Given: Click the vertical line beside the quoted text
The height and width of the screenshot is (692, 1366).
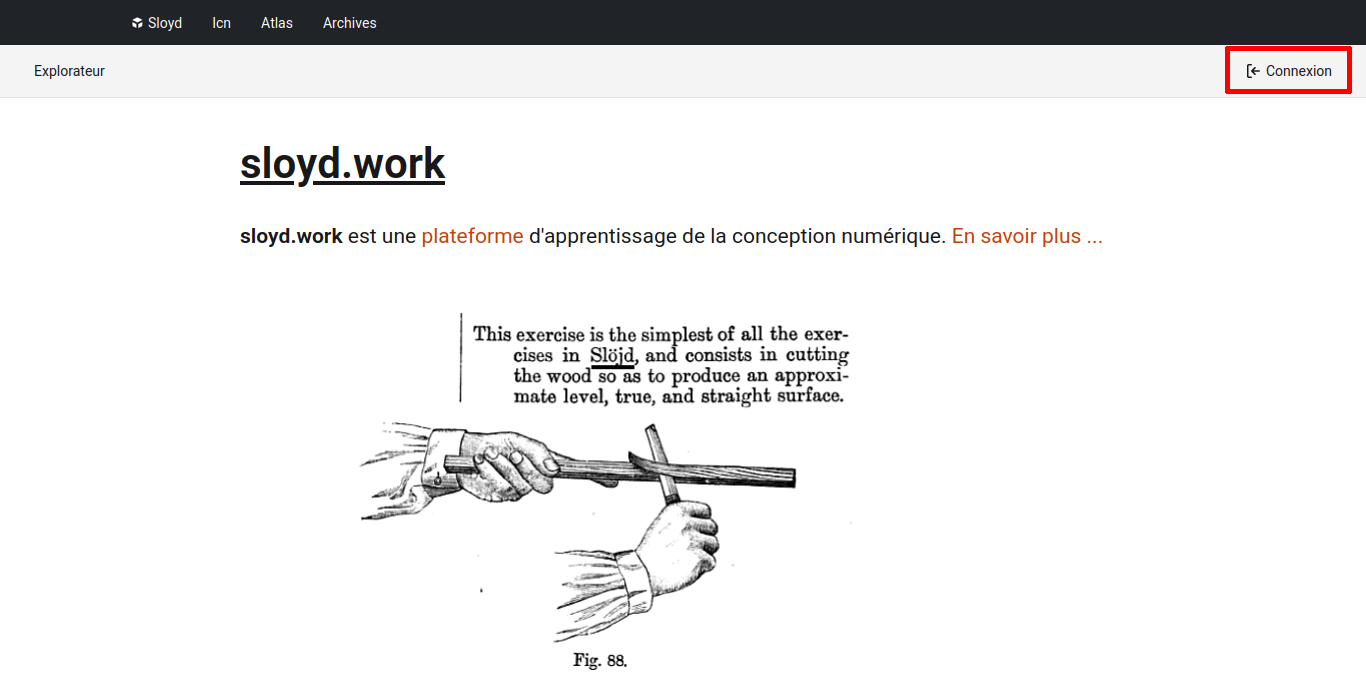Looking at the screenshot, I should tap(460, 357).
